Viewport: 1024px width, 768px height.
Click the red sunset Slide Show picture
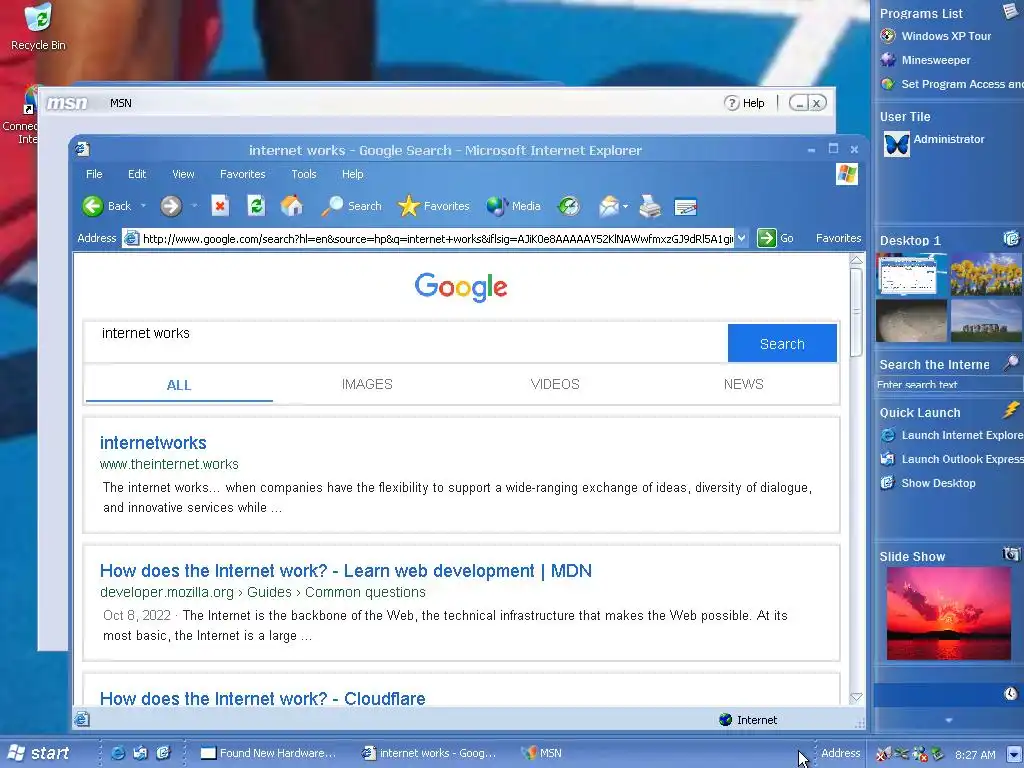[x=948, y=613]
